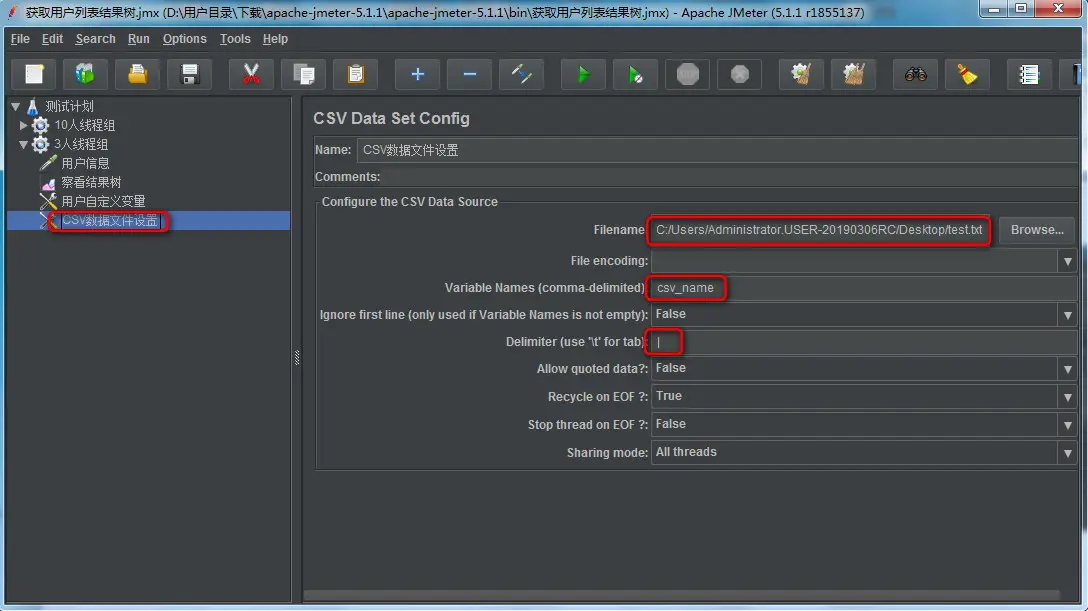Paste element with clipboard icon
The image size is (1088, 611).
coord(355,74)
